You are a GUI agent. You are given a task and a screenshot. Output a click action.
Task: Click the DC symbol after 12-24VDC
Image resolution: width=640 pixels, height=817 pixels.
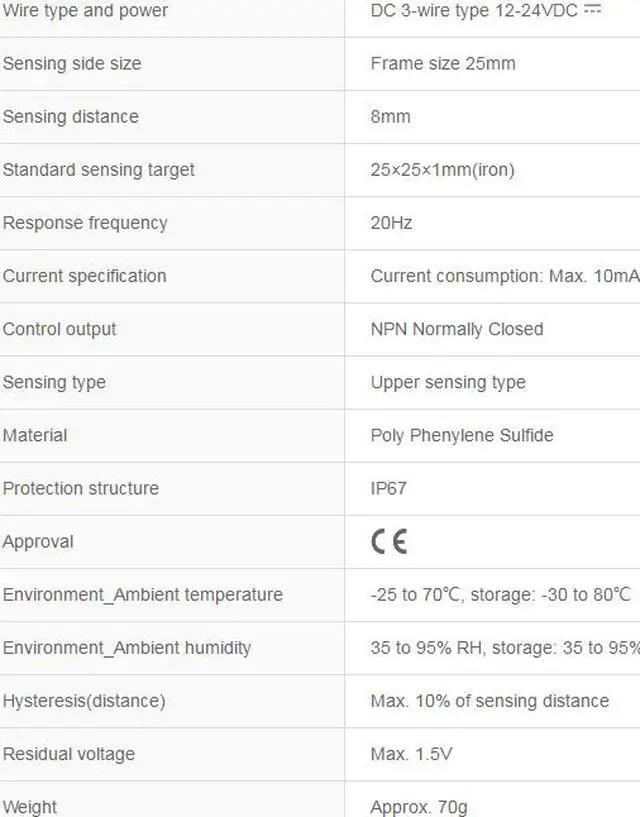click(x=593, y=10)
